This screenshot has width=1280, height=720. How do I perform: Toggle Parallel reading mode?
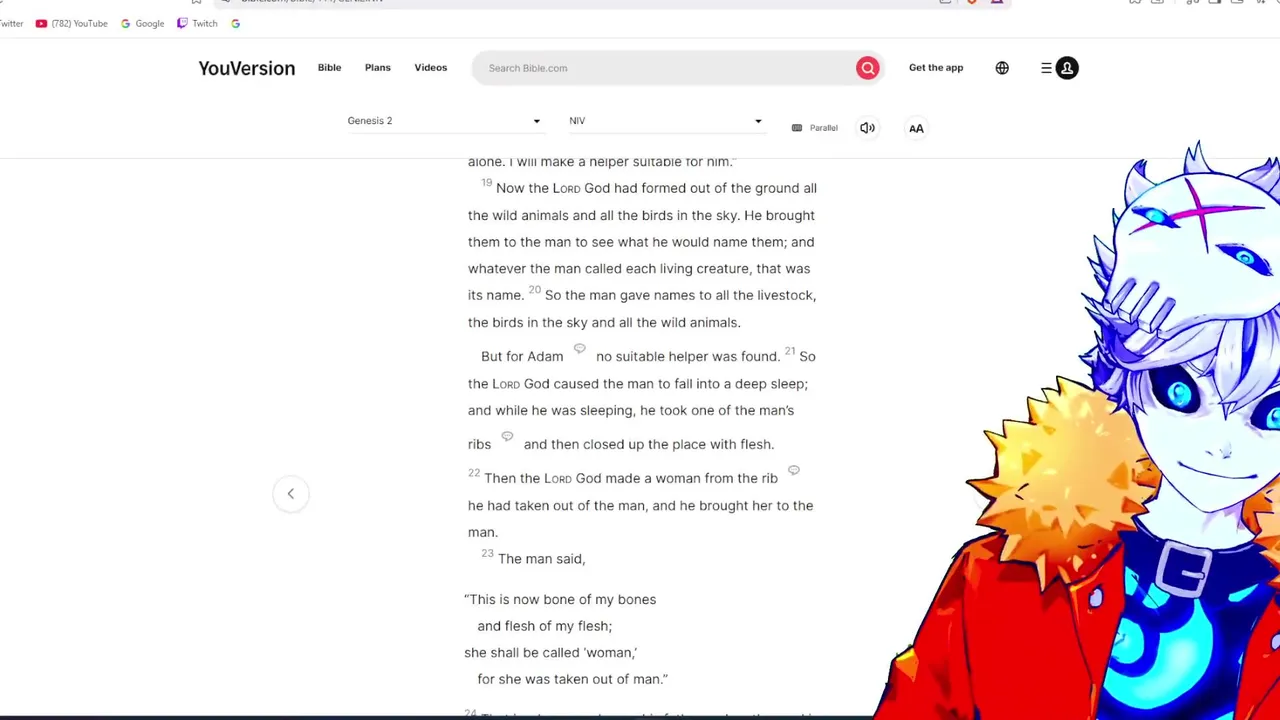pyautogui.click(x=814, y=128)
